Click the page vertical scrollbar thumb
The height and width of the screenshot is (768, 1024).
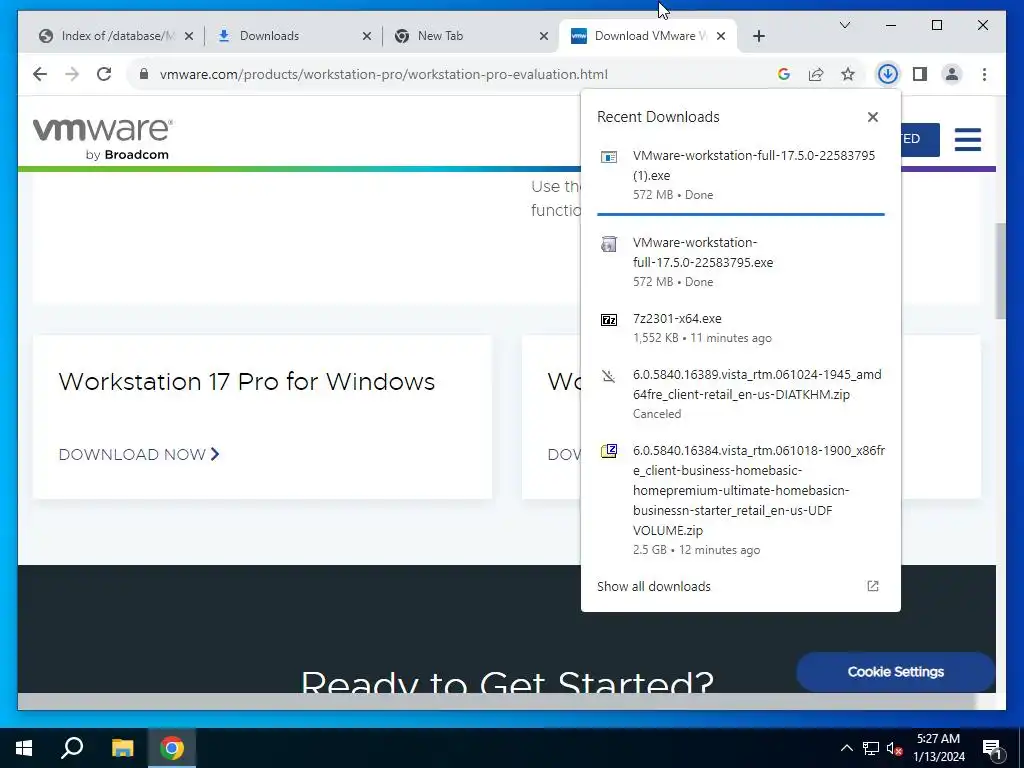[1000, 271]
